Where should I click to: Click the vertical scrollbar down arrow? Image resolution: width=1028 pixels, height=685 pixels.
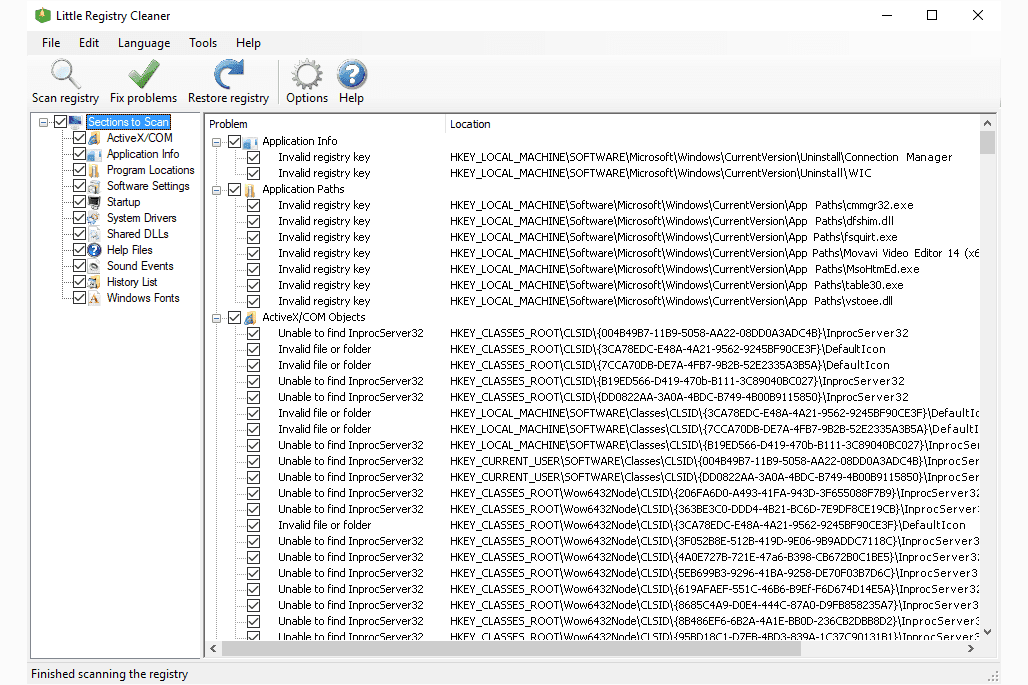(x=987, y=632)
